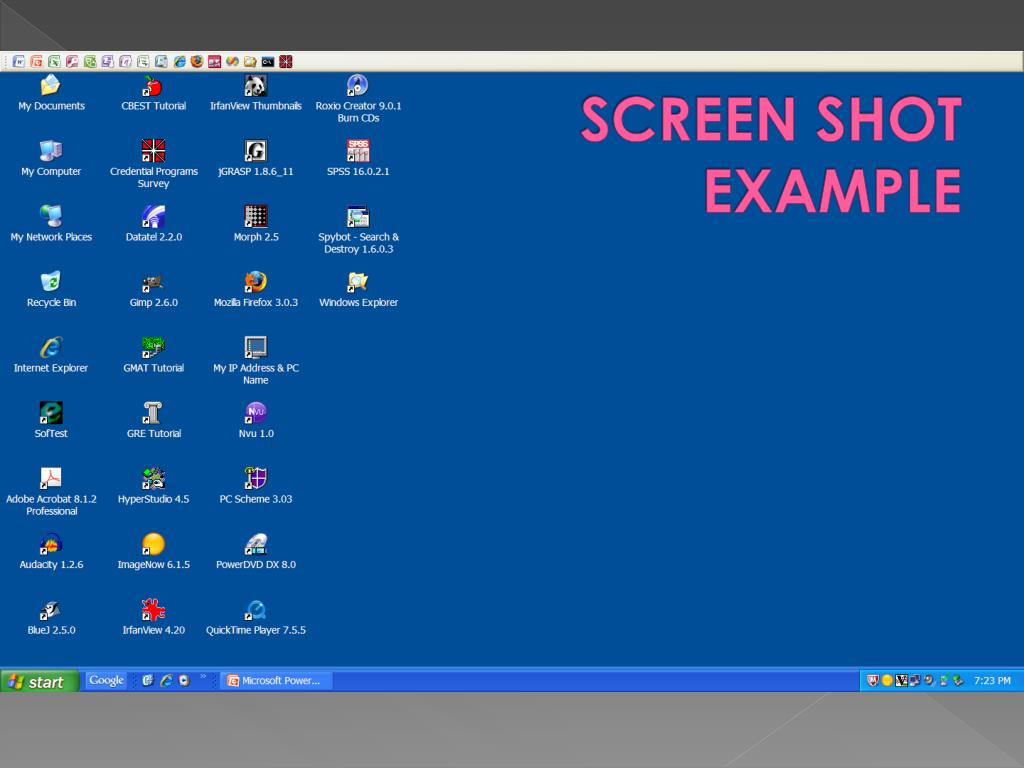The image size is (1024, 768).
Task: Click the system clock showing 7:23 PM
Action: 992,680
